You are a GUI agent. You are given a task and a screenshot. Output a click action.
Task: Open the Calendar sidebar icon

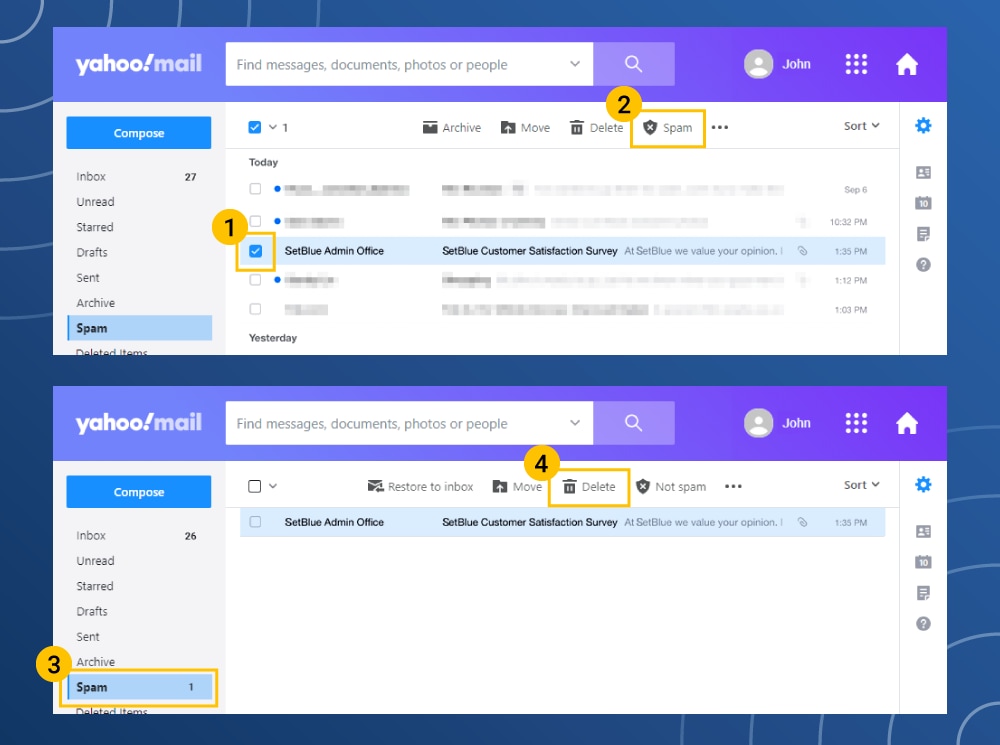(922, 202)
